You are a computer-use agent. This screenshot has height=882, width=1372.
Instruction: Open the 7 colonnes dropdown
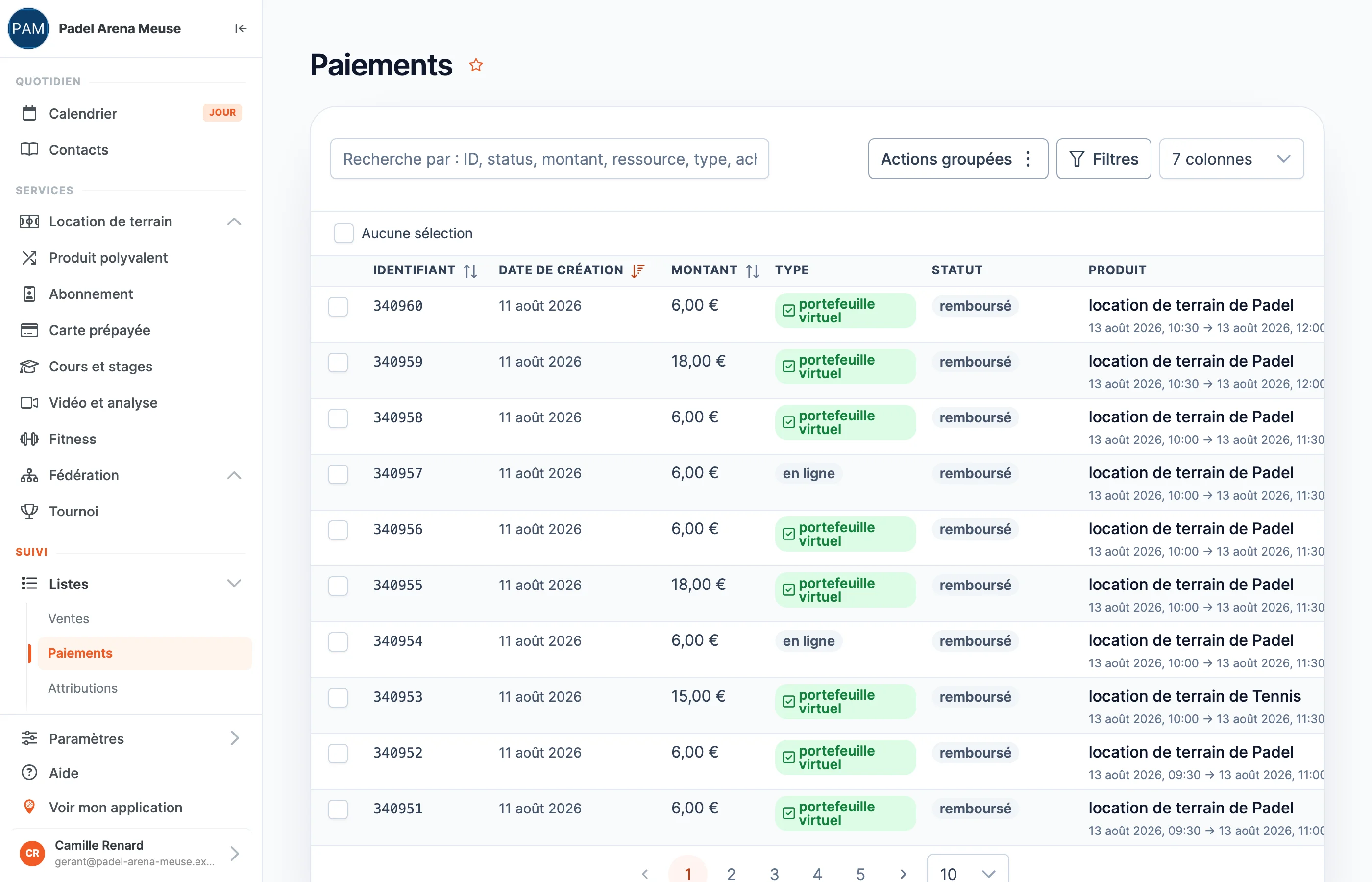[1231, 159]
